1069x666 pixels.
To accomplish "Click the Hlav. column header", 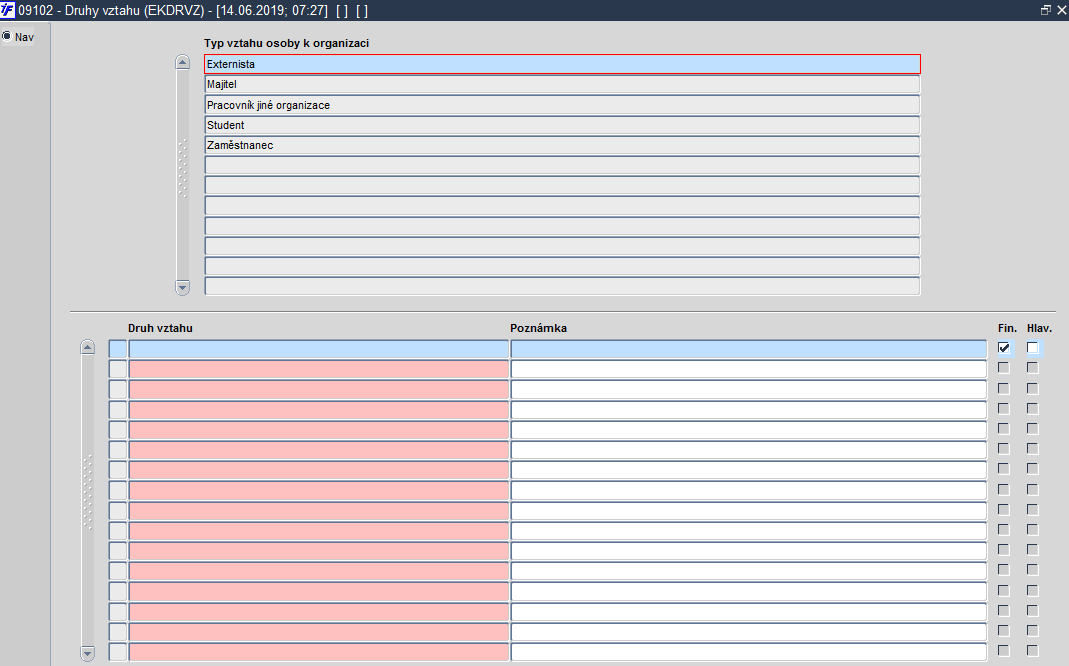I will (x=1039, y=328).
